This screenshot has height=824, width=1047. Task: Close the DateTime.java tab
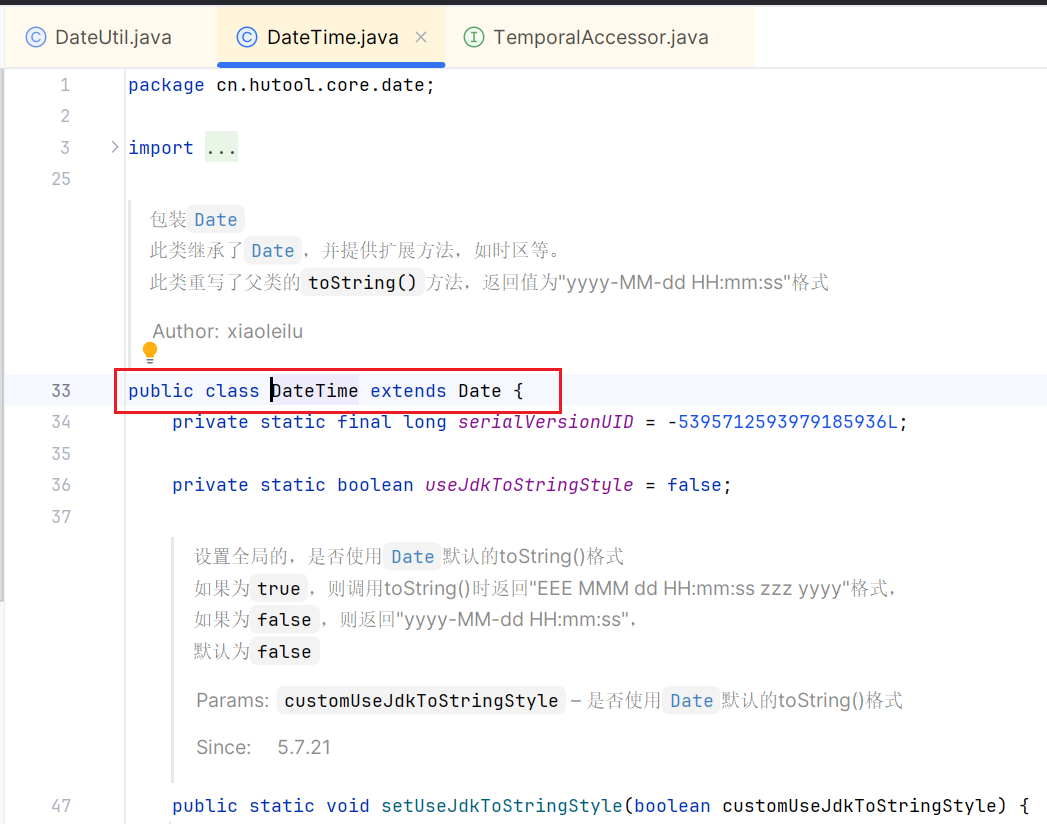tap(420, 37)
